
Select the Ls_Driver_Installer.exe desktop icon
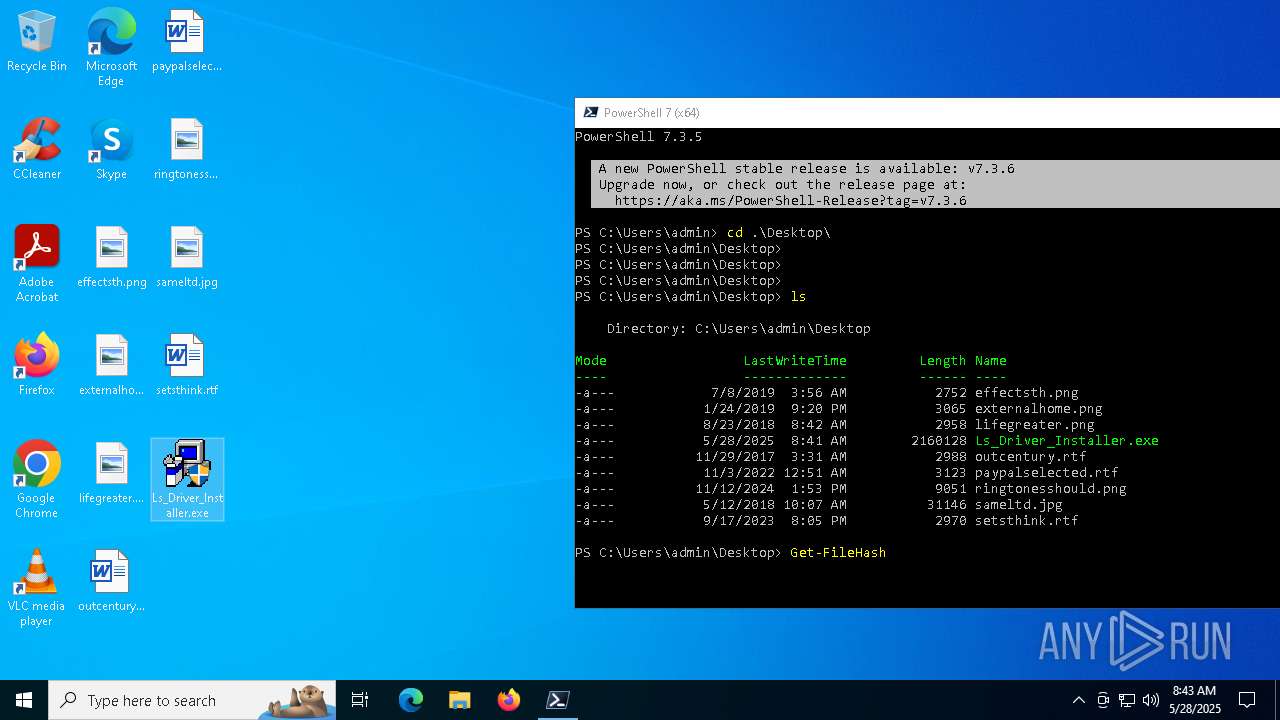[187, 480]
